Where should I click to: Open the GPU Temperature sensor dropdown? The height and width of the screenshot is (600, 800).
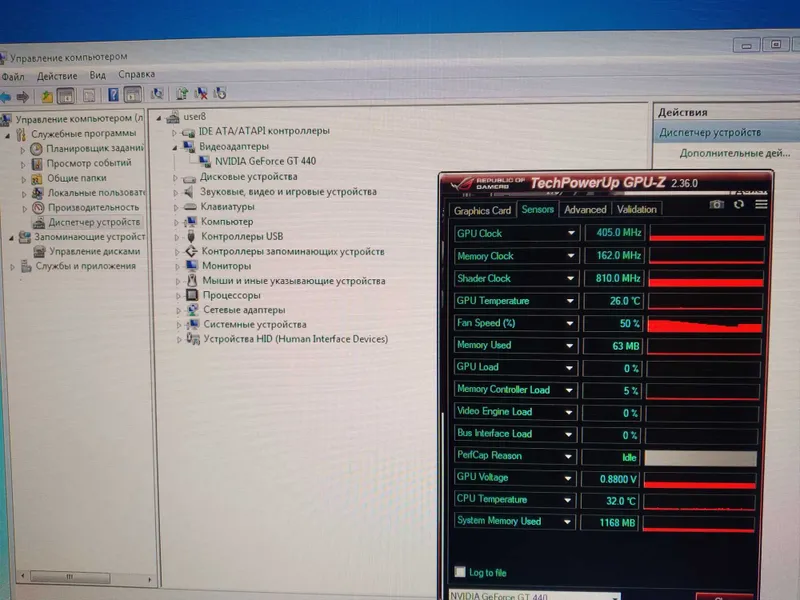570,301
